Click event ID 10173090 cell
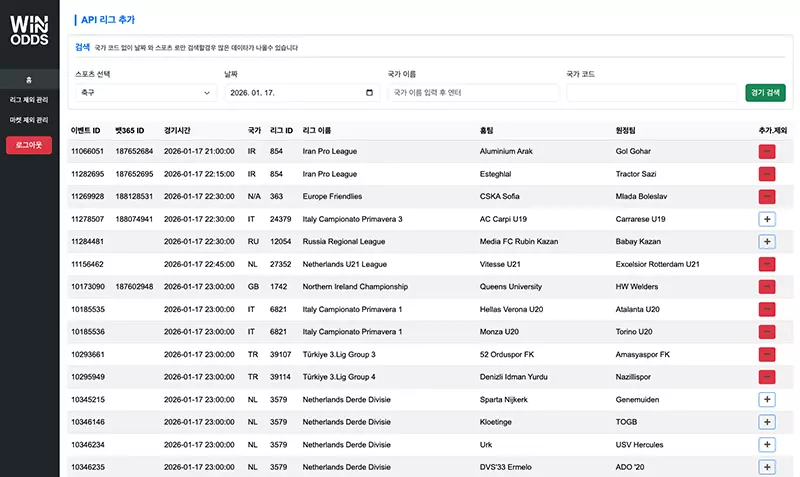Image resolution: width=800 pixels, height=477 pixels. pos(88,287)
